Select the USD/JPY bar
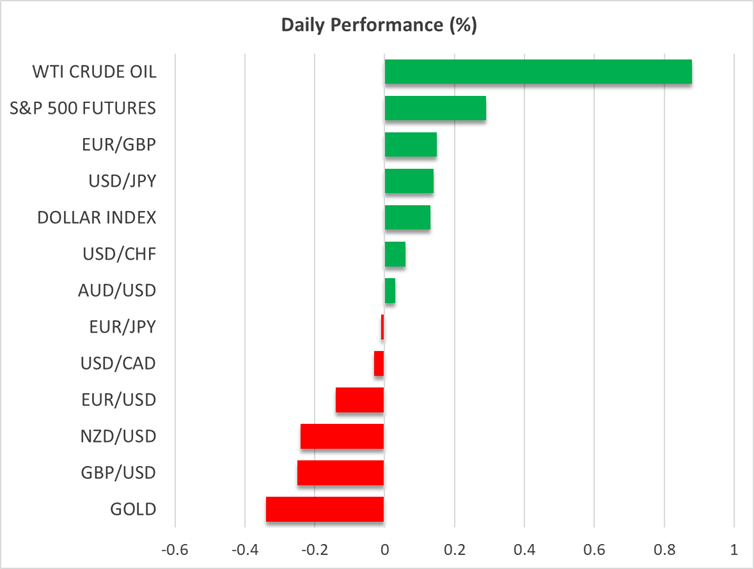This screenshot has height=569, width=754. 409,181
